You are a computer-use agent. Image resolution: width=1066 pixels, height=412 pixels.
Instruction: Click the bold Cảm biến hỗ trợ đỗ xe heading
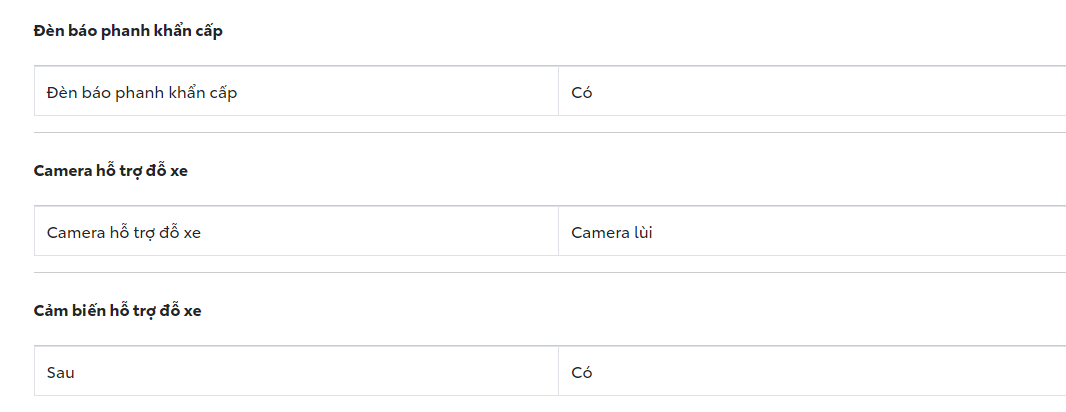coord(118,311)
